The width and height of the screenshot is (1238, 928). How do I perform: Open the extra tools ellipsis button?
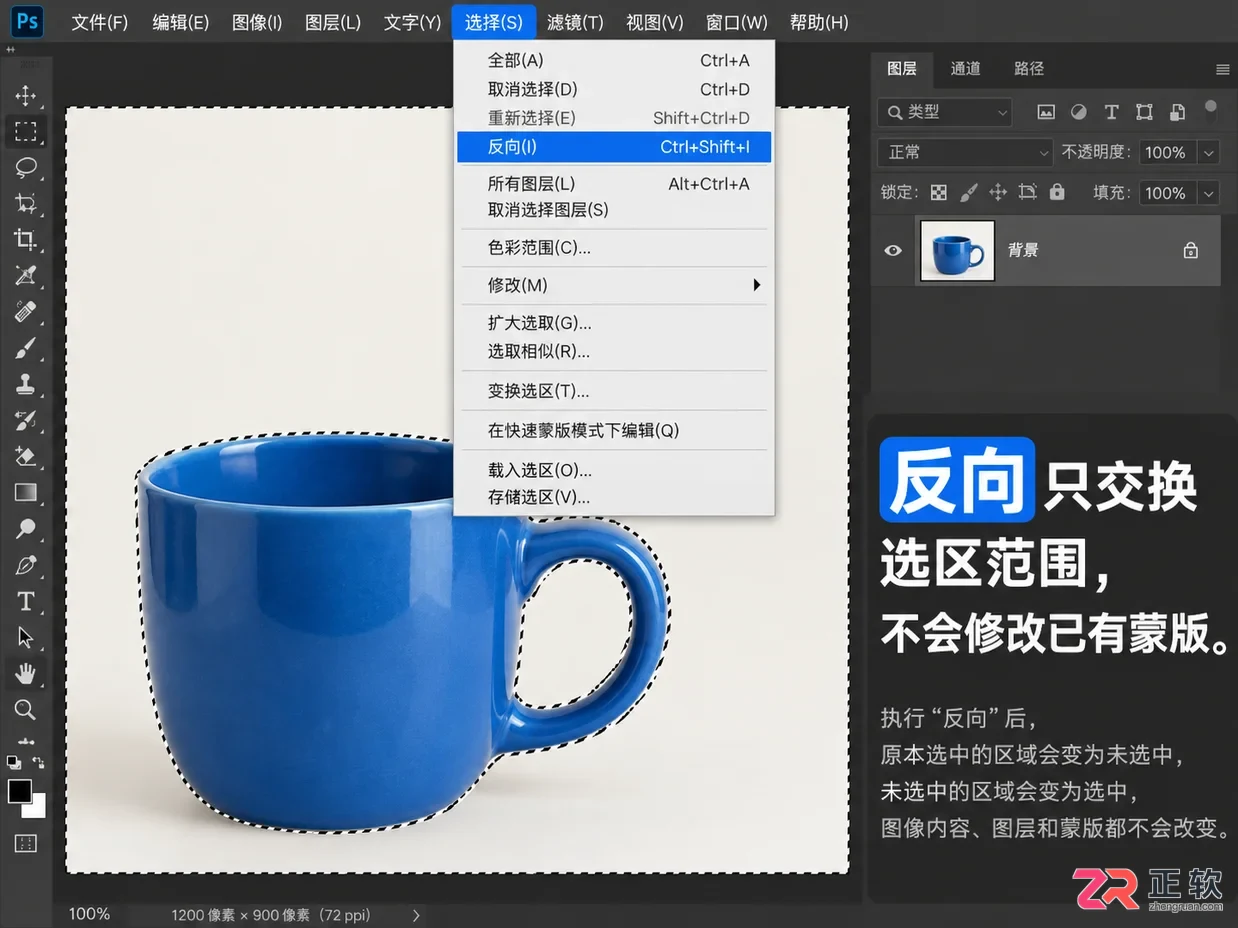26,741
